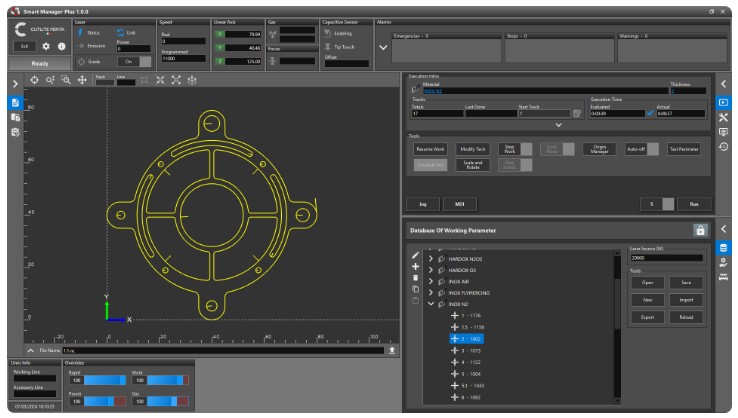Click the pencil edit icon beside the tree

point(415,255)
